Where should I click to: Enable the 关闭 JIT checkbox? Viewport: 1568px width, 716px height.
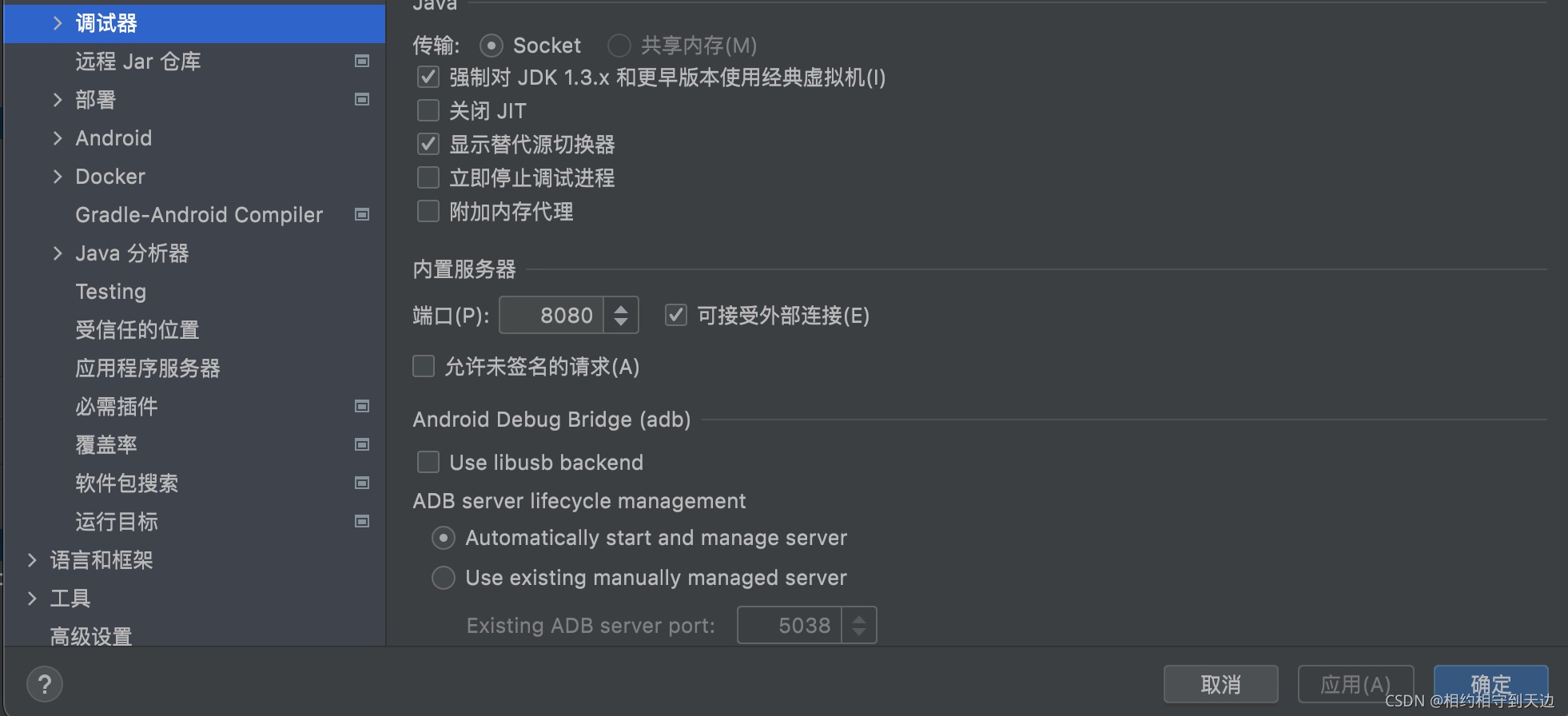tap(428, 110)
